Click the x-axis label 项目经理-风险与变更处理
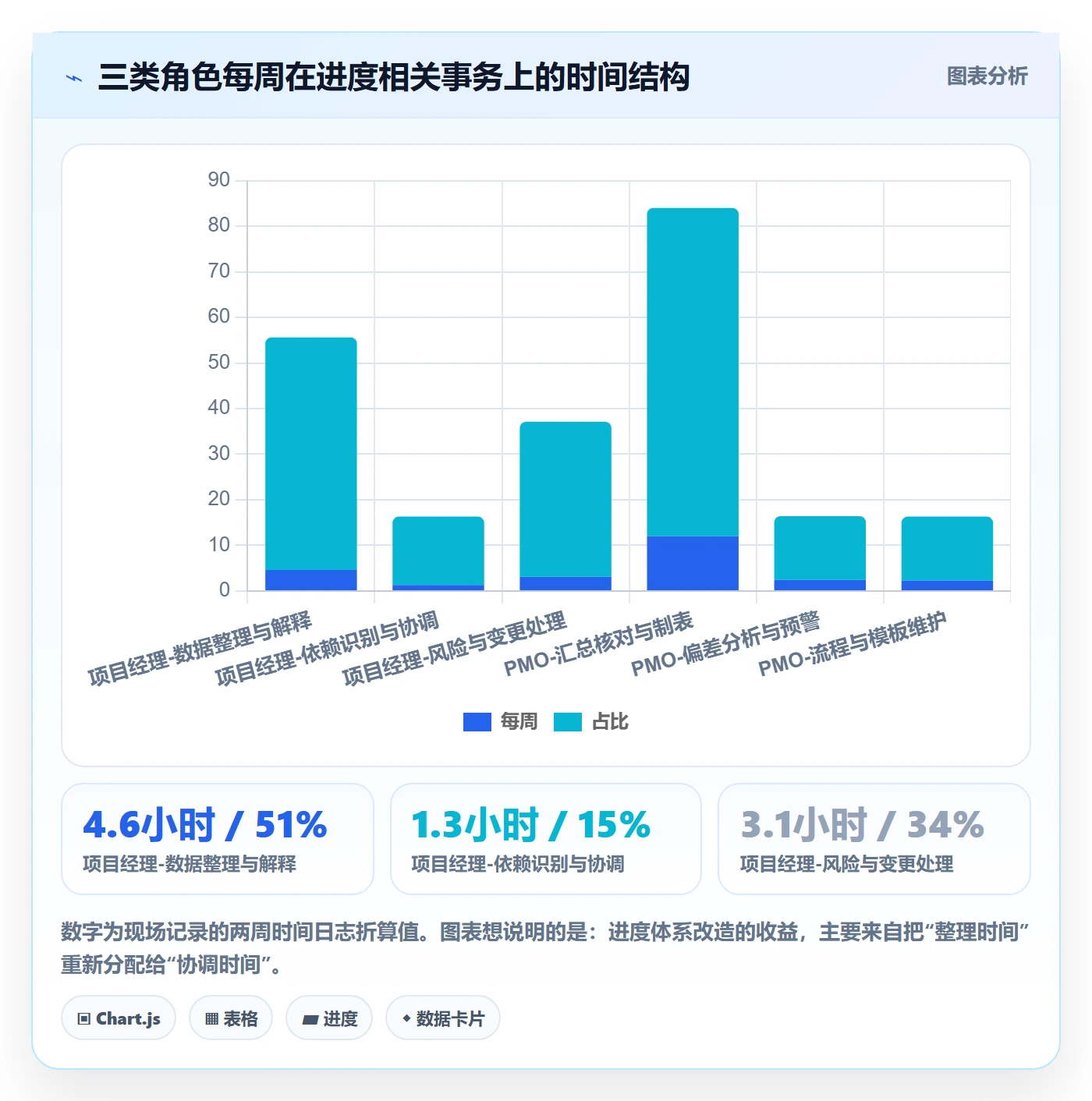This screenshot has height=1101, width=1092. tap(454, 648)
